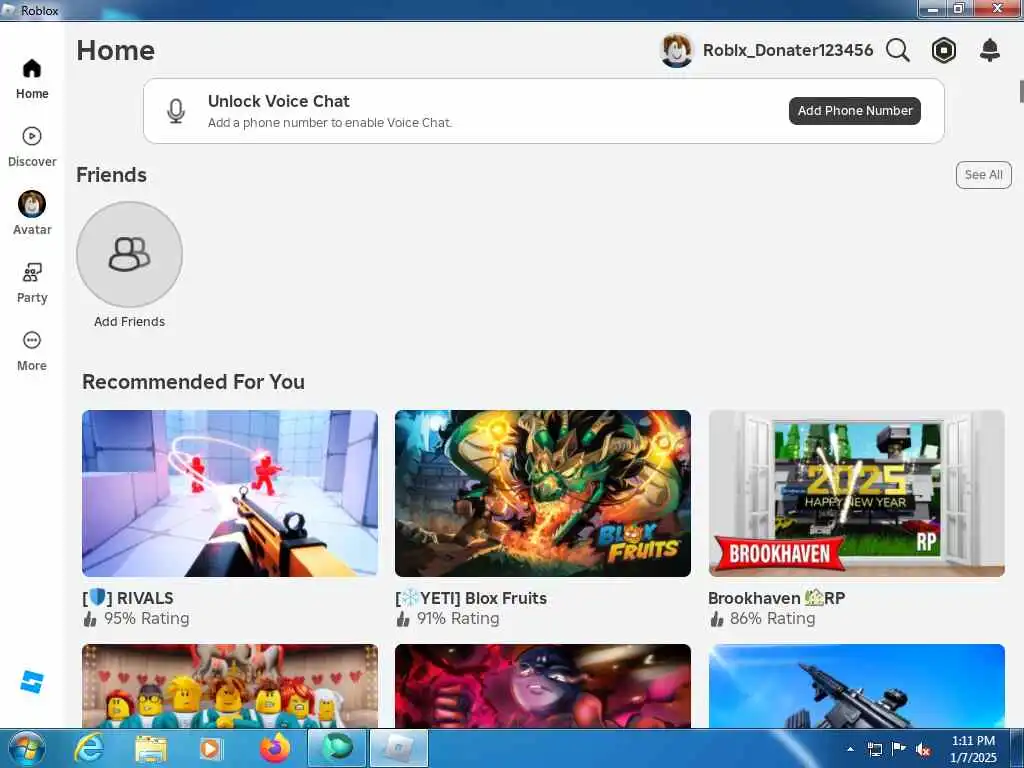The image size is (1024, 768).
Task: Click the Recommended For You heading
Action: (193, 381)
